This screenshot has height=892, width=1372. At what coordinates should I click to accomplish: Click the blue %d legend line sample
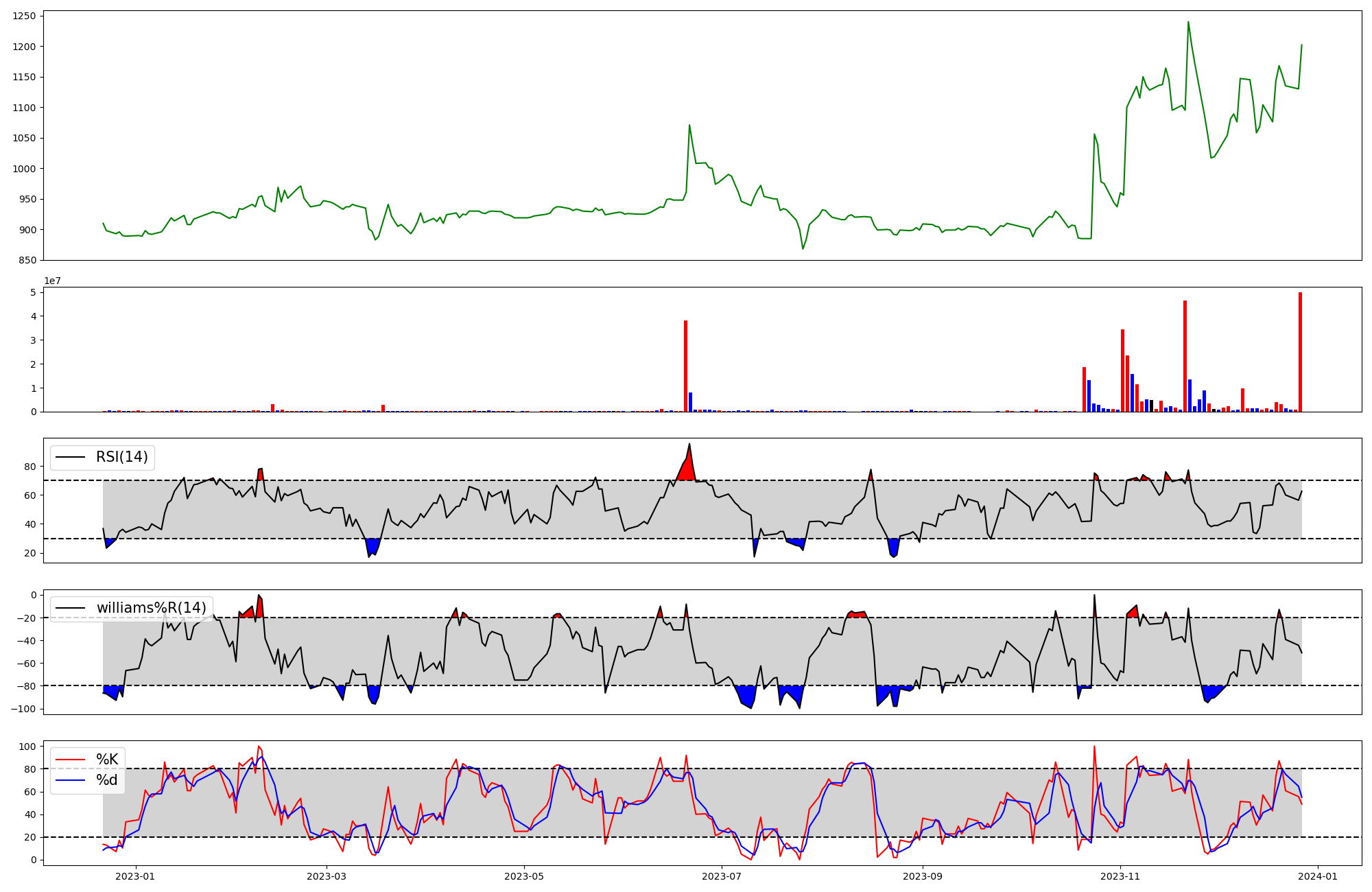(x=70, y=780)
